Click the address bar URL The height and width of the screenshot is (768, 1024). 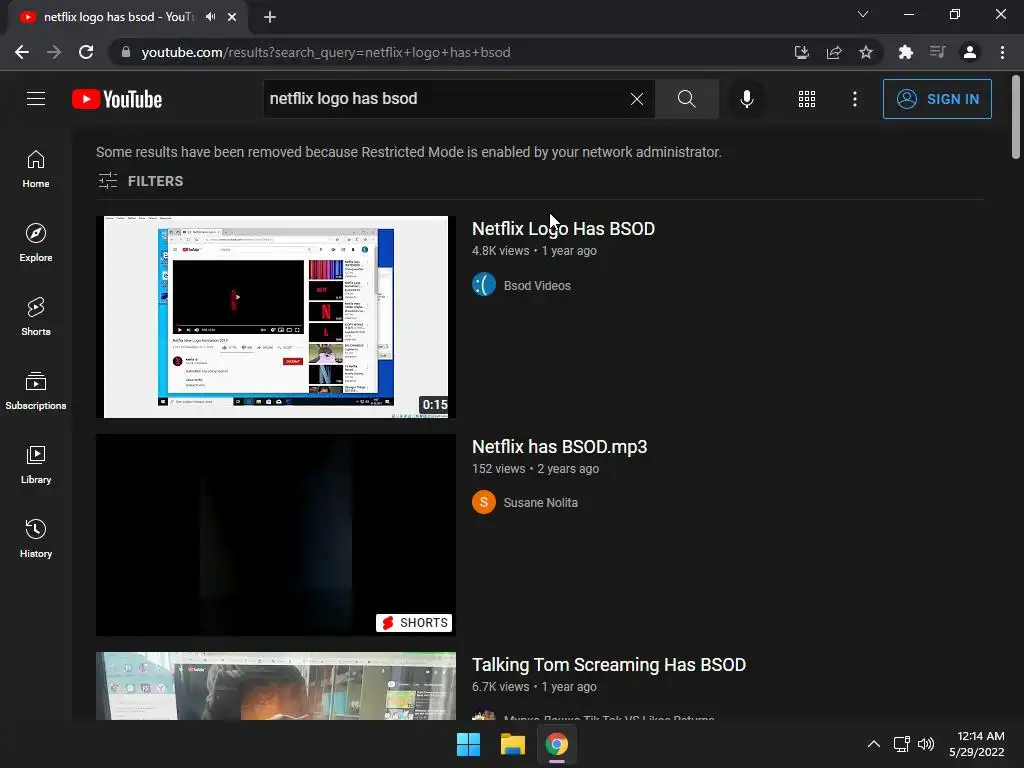point(326,52)
